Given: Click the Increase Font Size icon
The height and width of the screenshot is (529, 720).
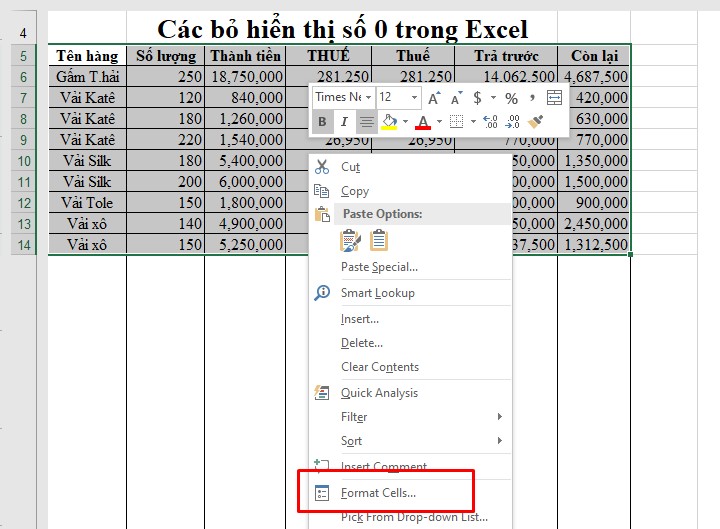Looking at the screenshot, I should click(434, 98).
